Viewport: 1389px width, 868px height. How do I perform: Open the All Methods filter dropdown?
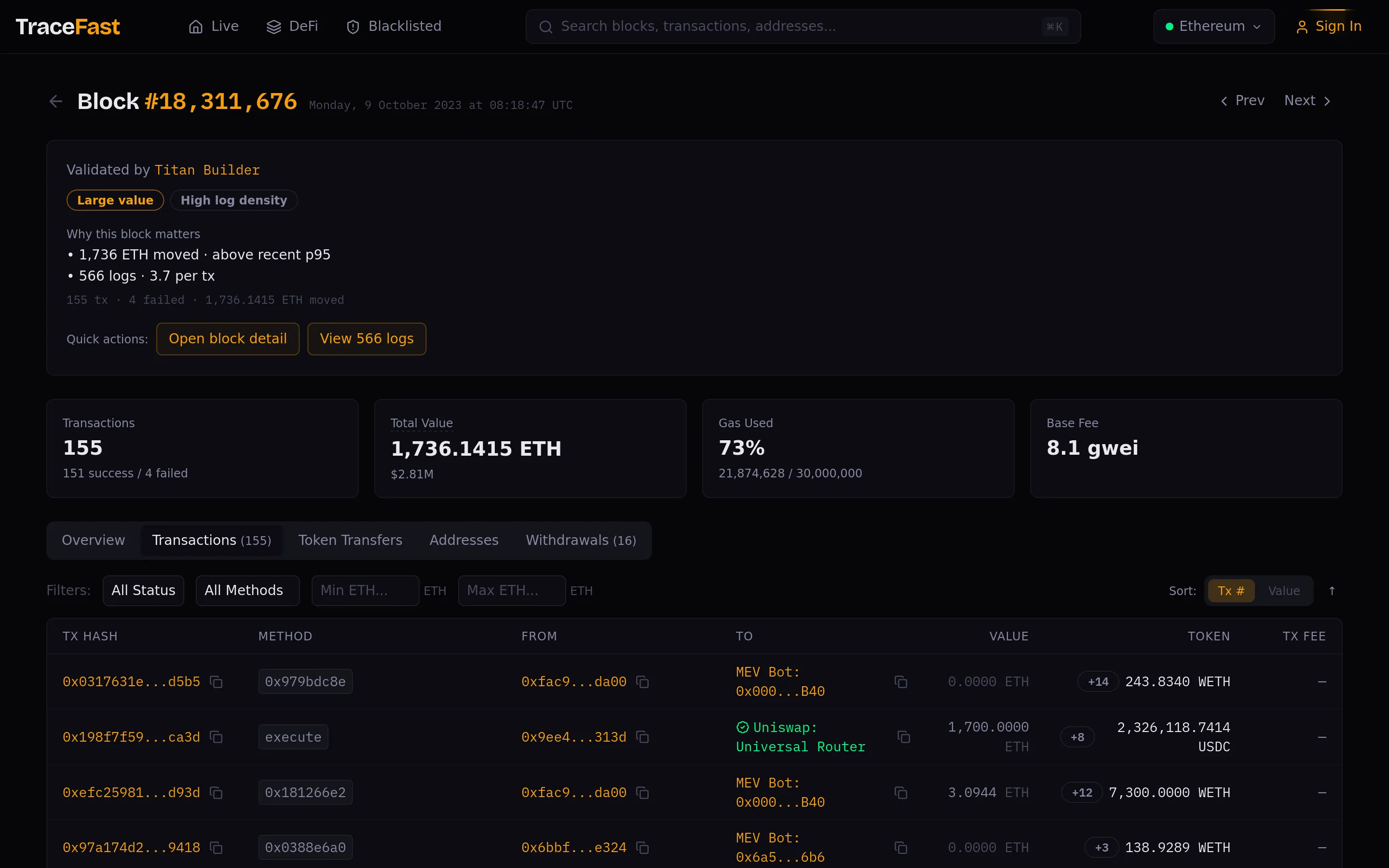coord(247,591)
